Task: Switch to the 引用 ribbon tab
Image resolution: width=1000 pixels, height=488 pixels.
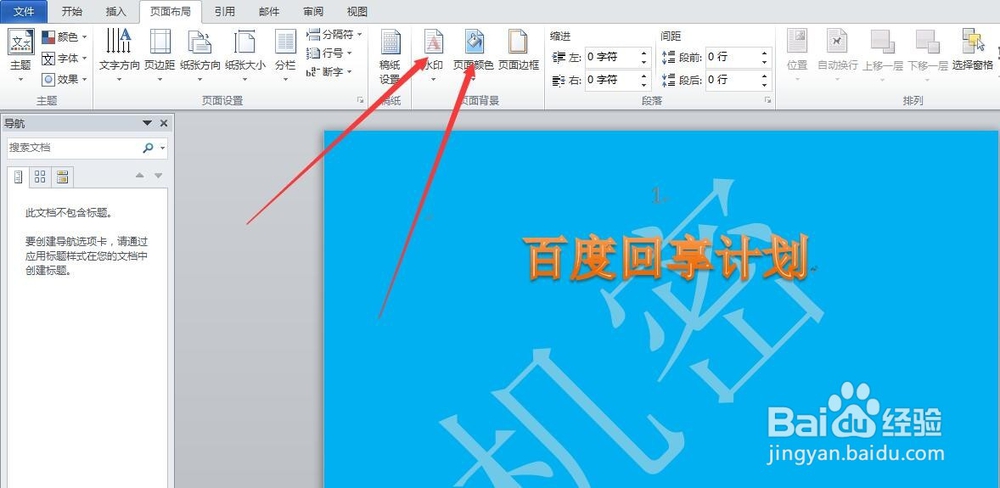Action: tap(224, 11)
